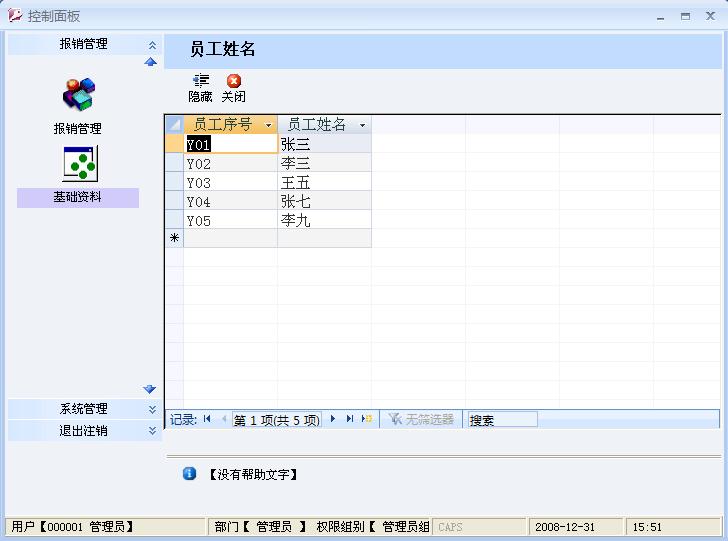
Task: Open the 员工序号 column dropdown arrow
Action: (268, 125)
